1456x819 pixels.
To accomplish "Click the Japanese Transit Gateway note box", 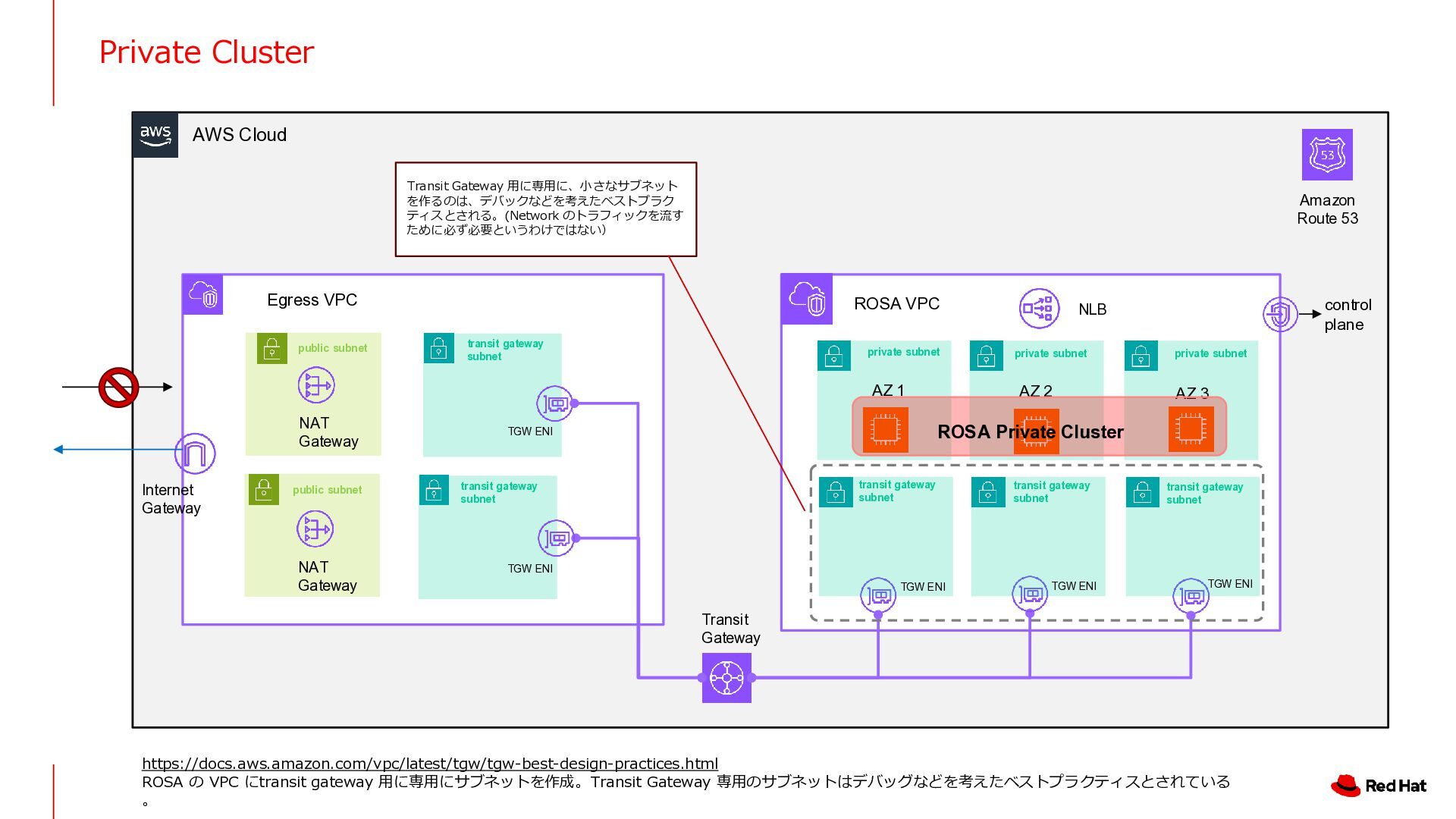I will (545, 209).
